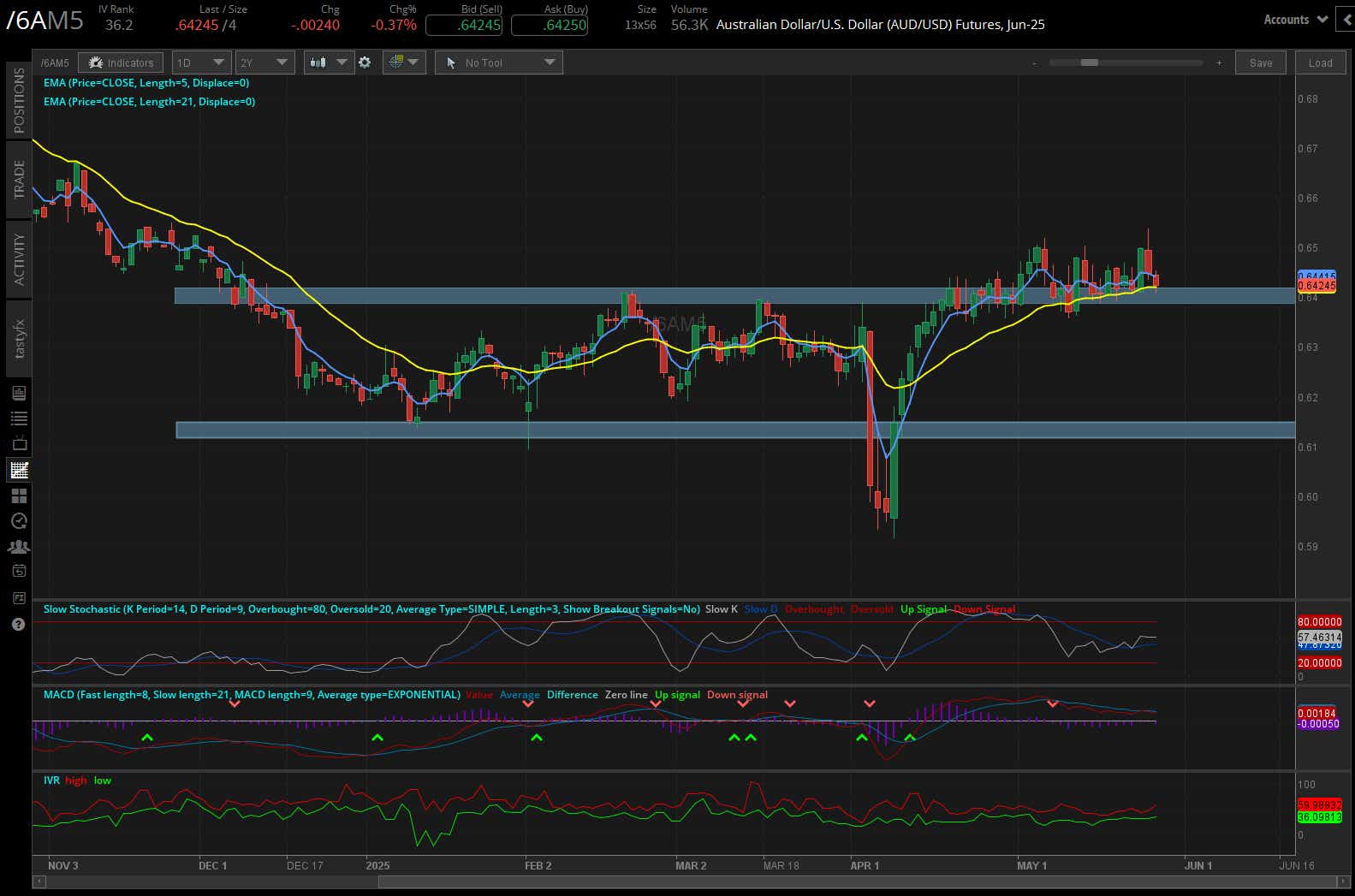Expand the 2Y time range dropdown
The image size is (1355, 896).
tap(265, 62)
